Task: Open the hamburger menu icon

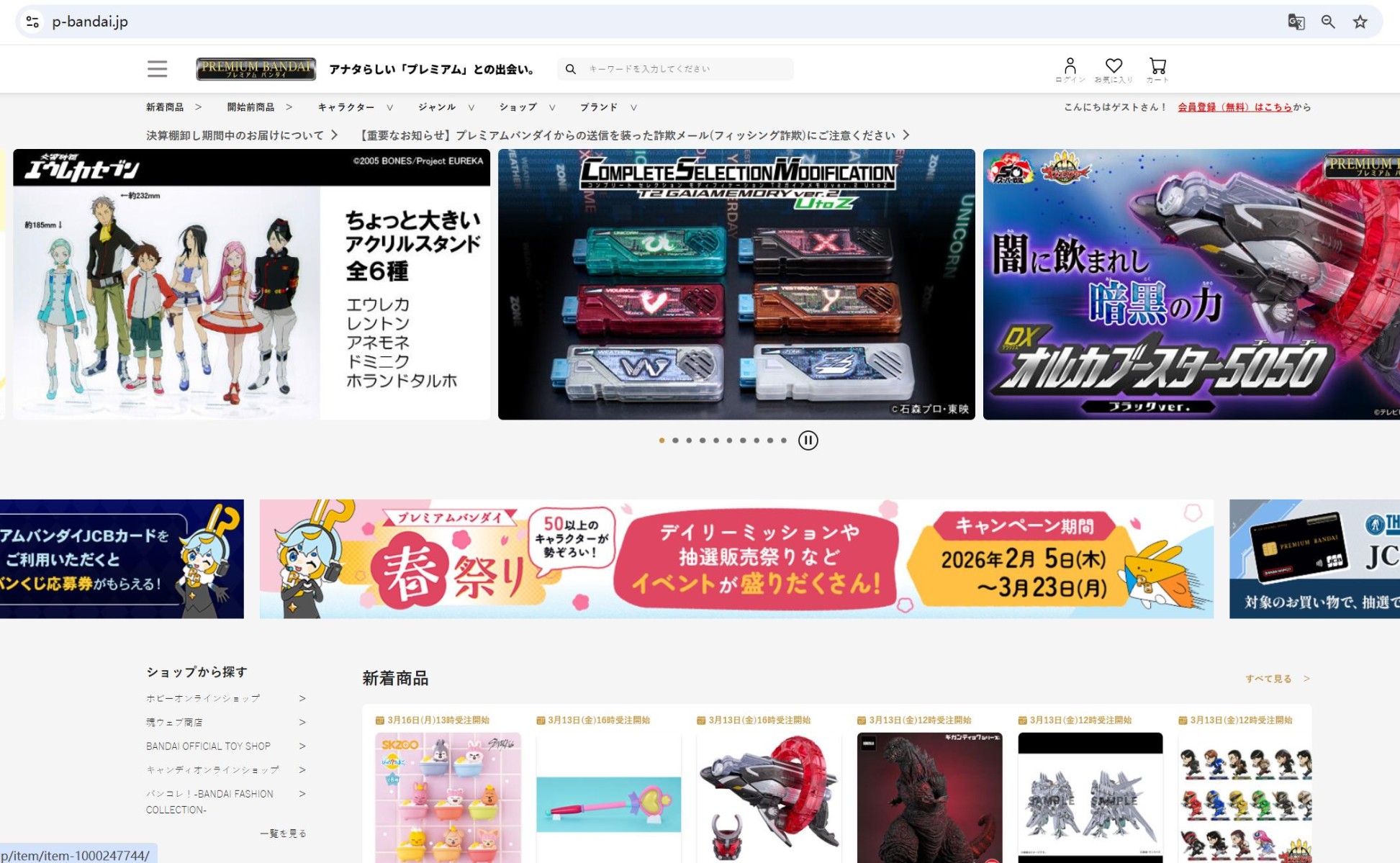Action: tap(157, 69)
